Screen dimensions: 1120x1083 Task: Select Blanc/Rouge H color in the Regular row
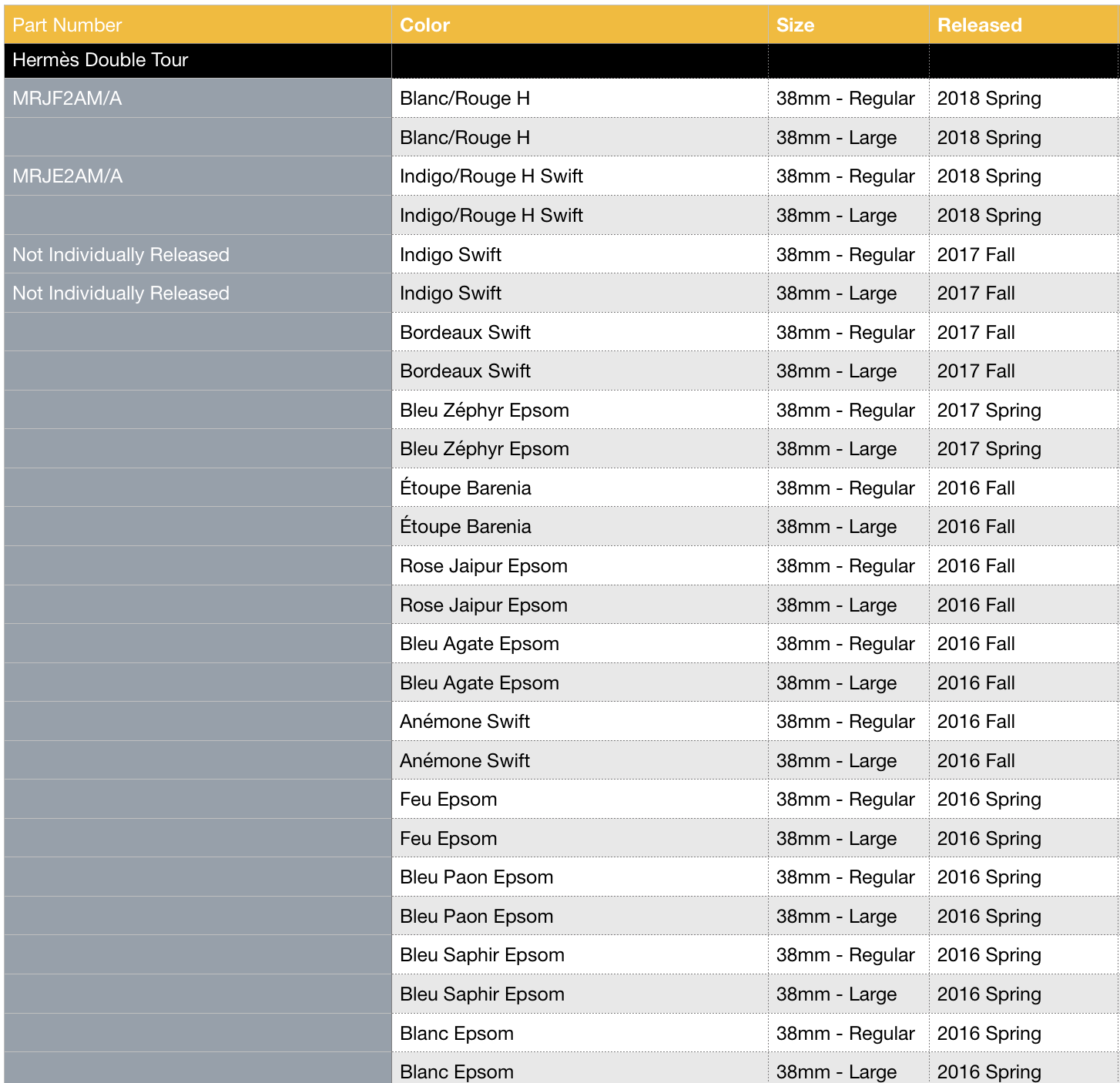tap(464, 99)
